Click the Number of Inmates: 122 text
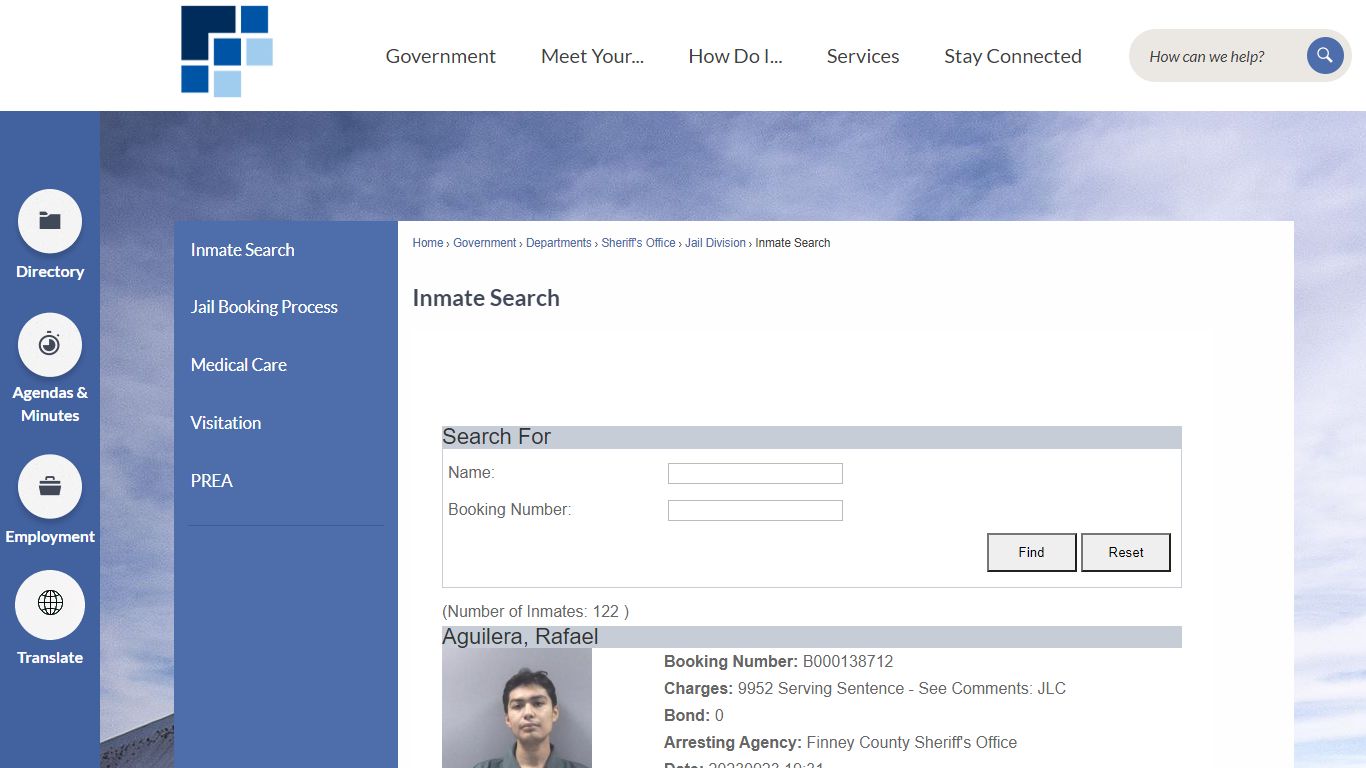This screenshot has width=1366, height=768. pyautogui.click(x=536, y=611)
